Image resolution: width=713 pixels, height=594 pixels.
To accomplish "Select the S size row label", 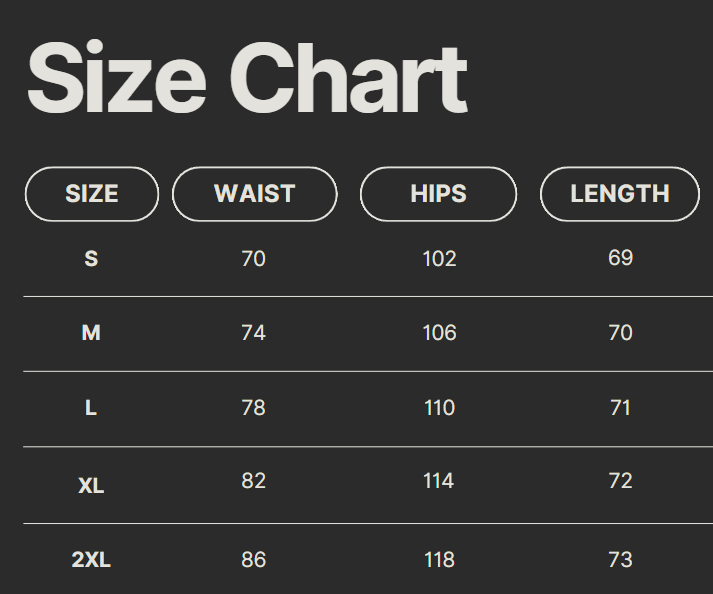I will (91, 259).
